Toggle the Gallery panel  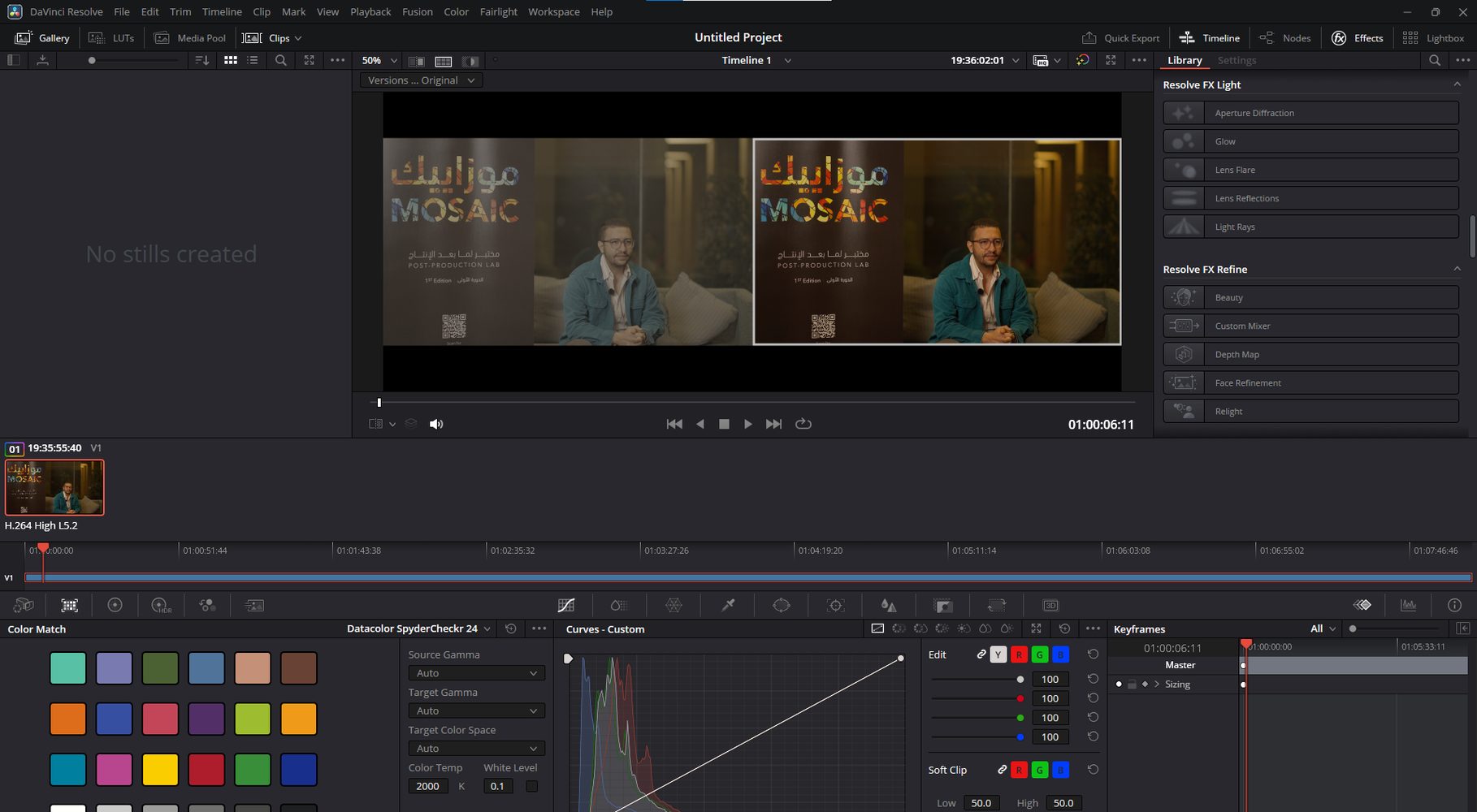click(x=43, y=37)
